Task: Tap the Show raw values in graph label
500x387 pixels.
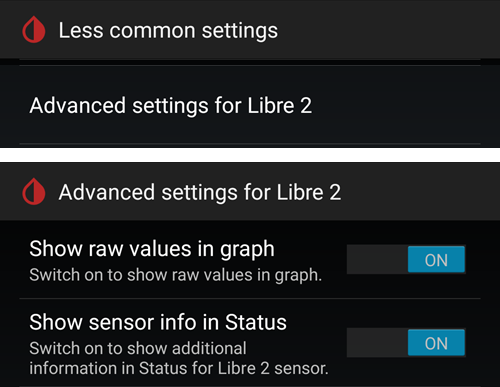Action: pos(152,249)
